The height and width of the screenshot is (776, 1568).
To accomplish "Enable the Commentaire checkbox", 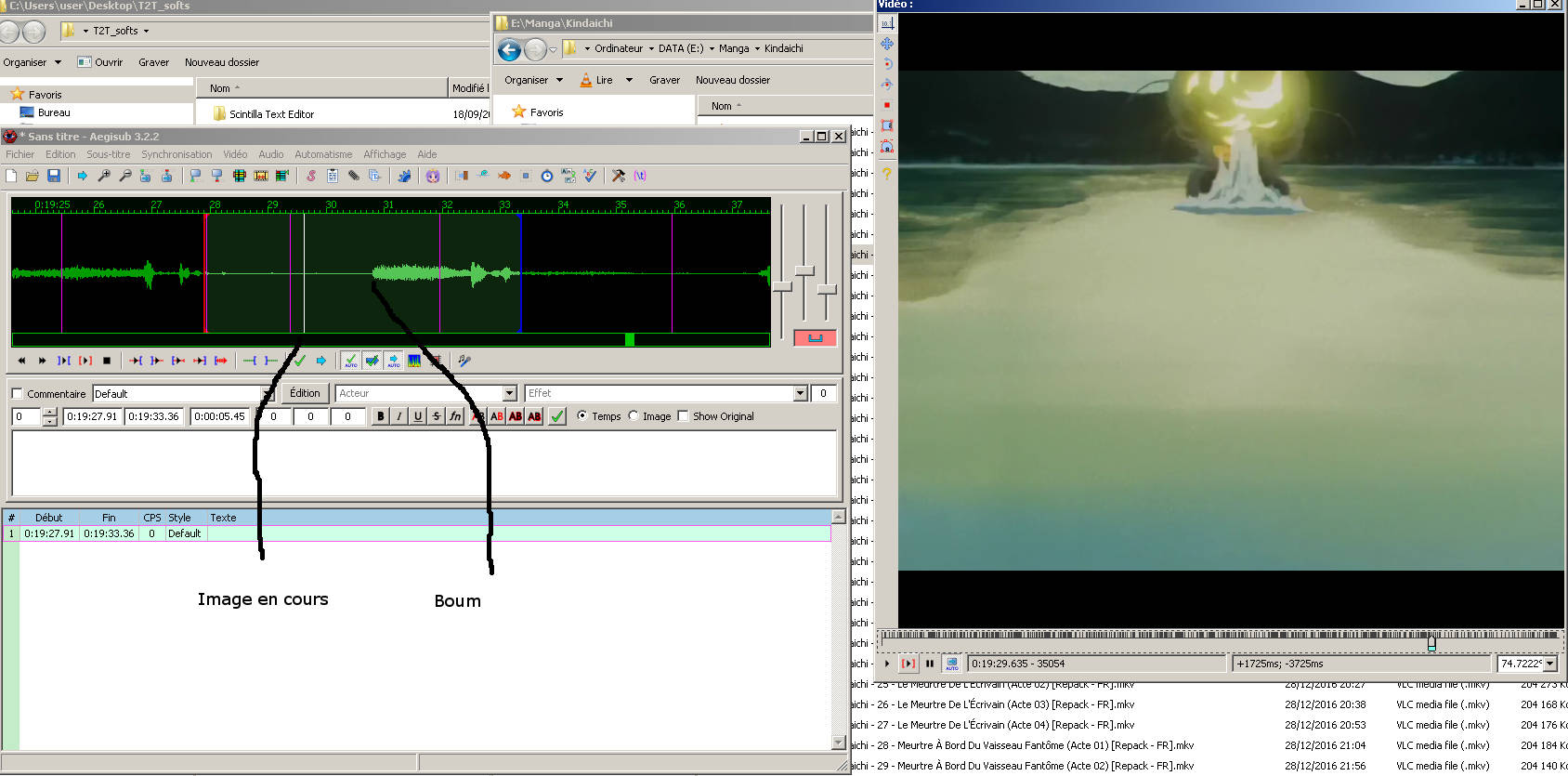I will coord(18,394).
